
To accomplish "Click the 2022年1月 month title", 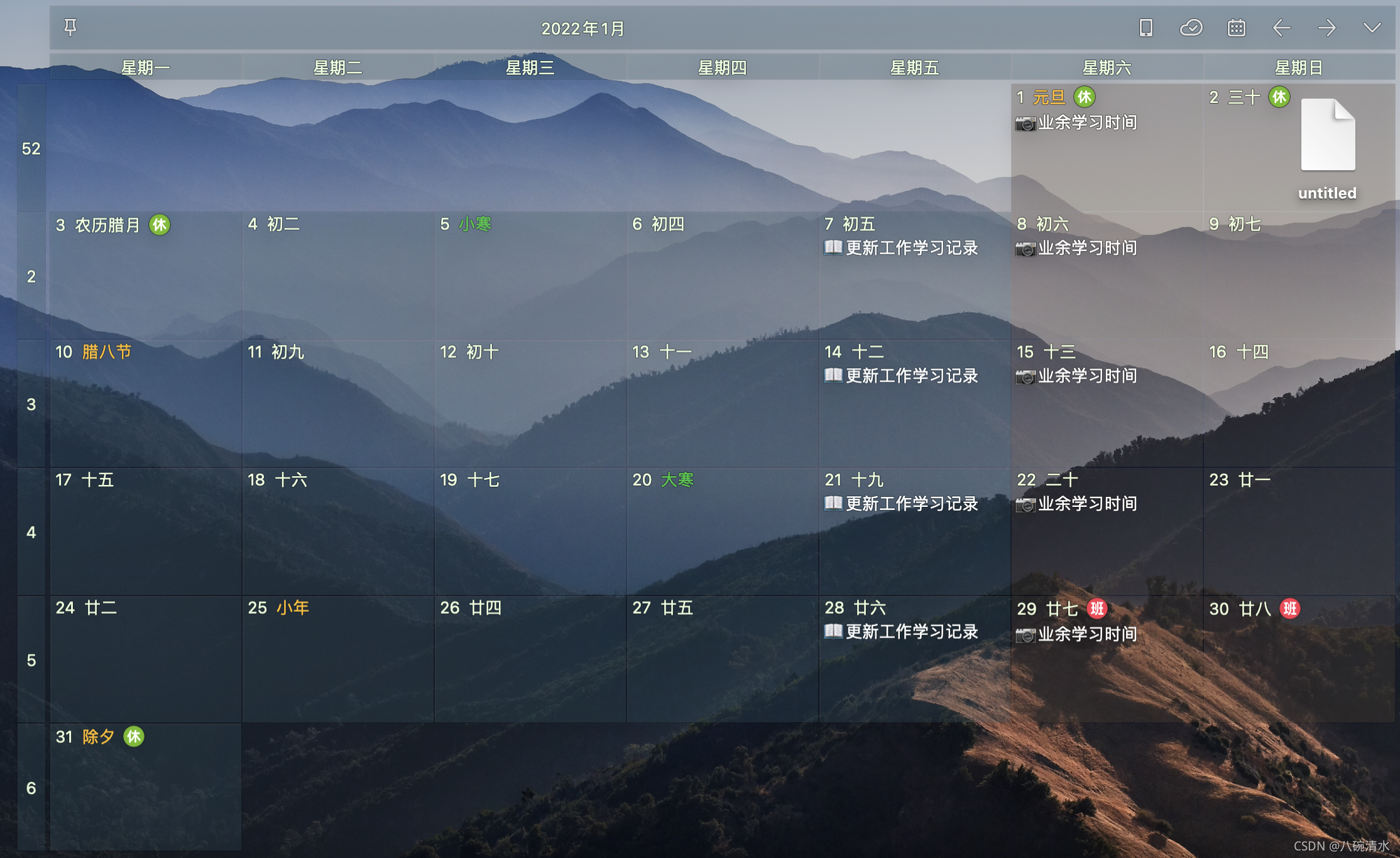I will 583,28.
